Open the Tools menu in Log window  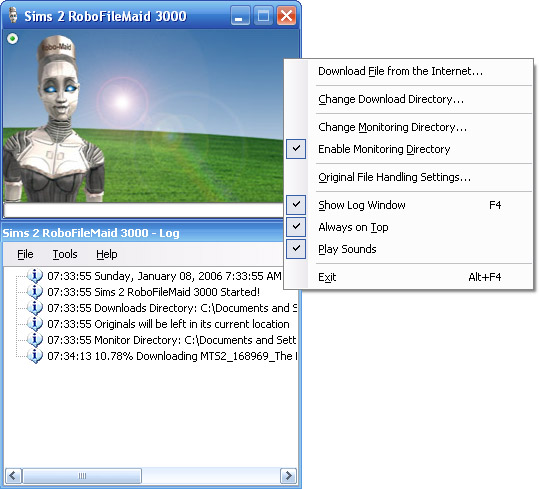(65, 254)
